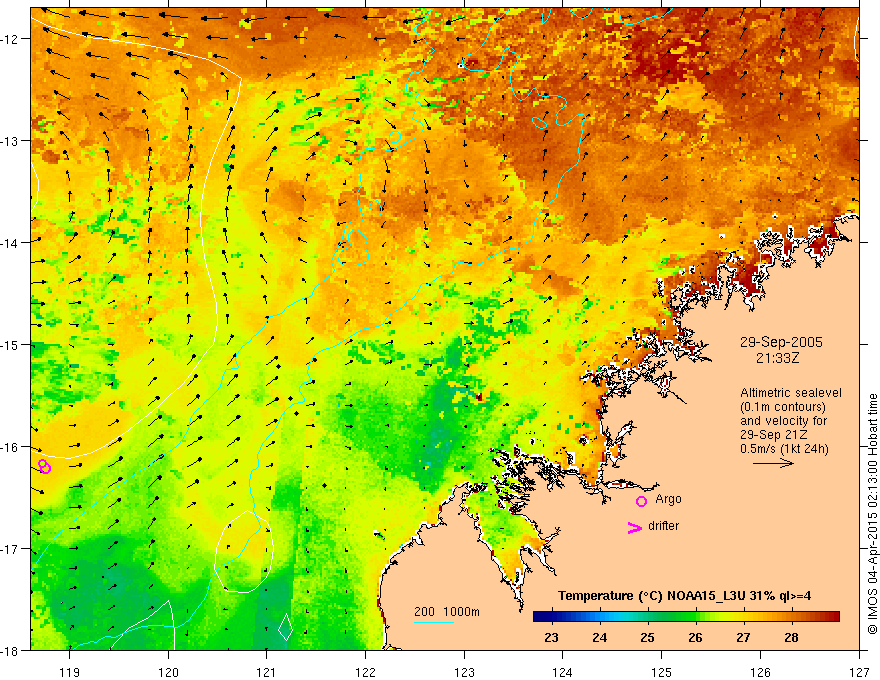This screenshot has width=880, height=680.
Task: Click the white diamond contour near 121°E
Action: (x=286, y=627)
